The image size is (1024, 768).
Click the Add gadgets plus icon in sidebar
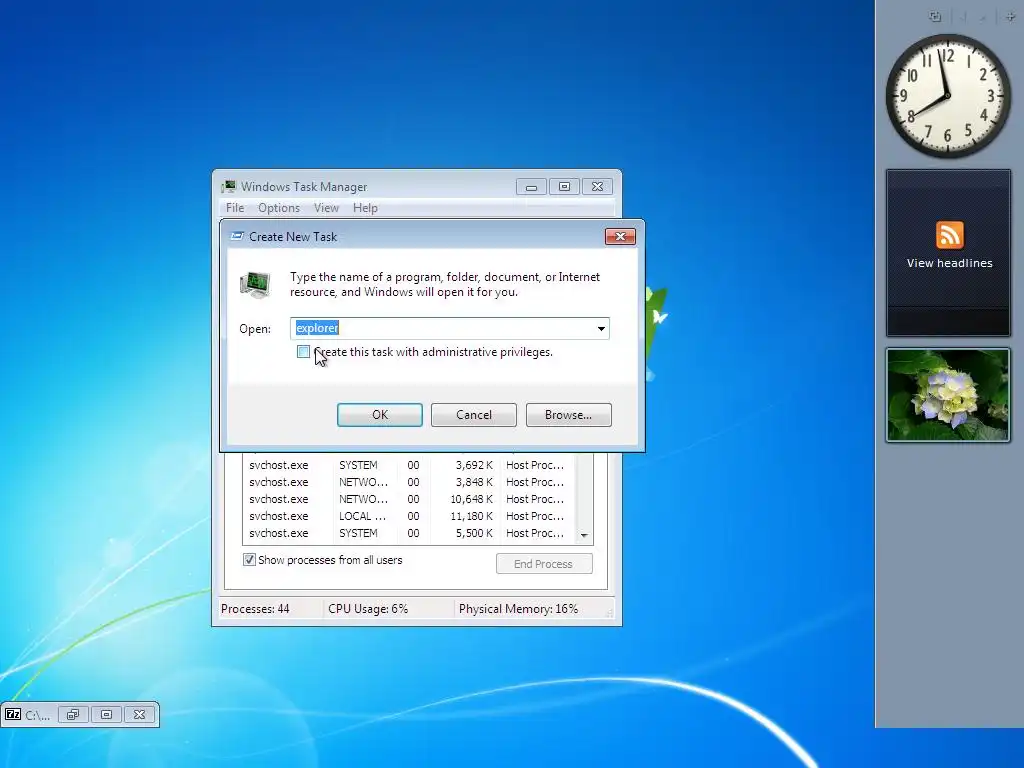pyautogui.click(x=1010, y=17)
